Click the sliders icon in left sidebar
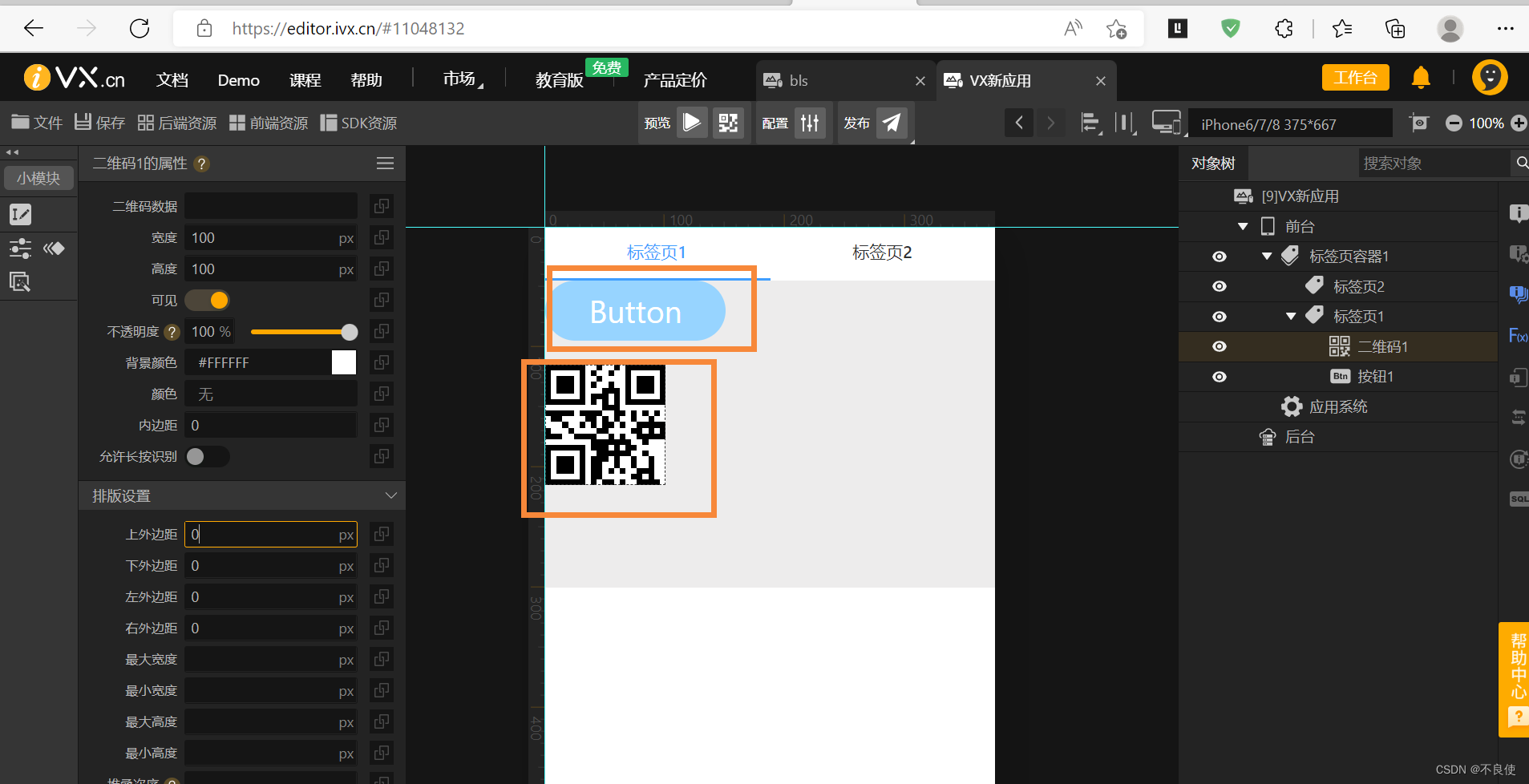Screen dimensions: 1529x784 tap(20, 249)
